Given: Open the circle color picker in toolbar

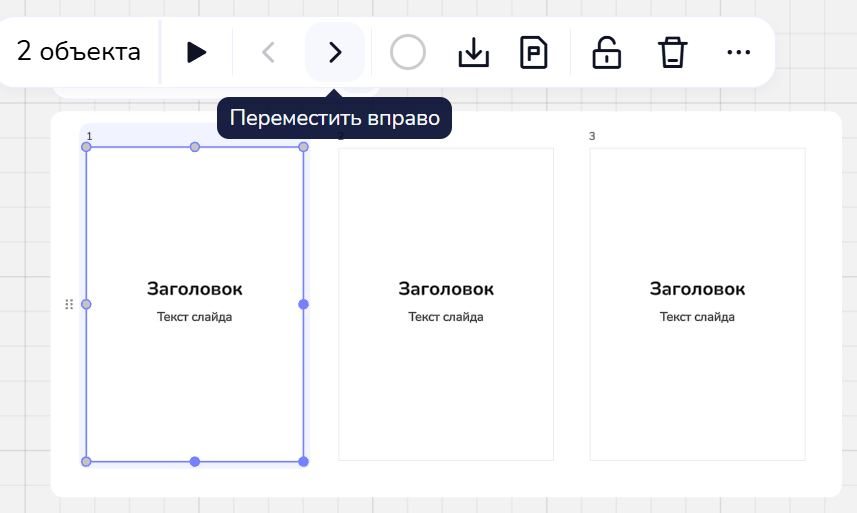Looking at the screenshot, I should tap(408, 52).
